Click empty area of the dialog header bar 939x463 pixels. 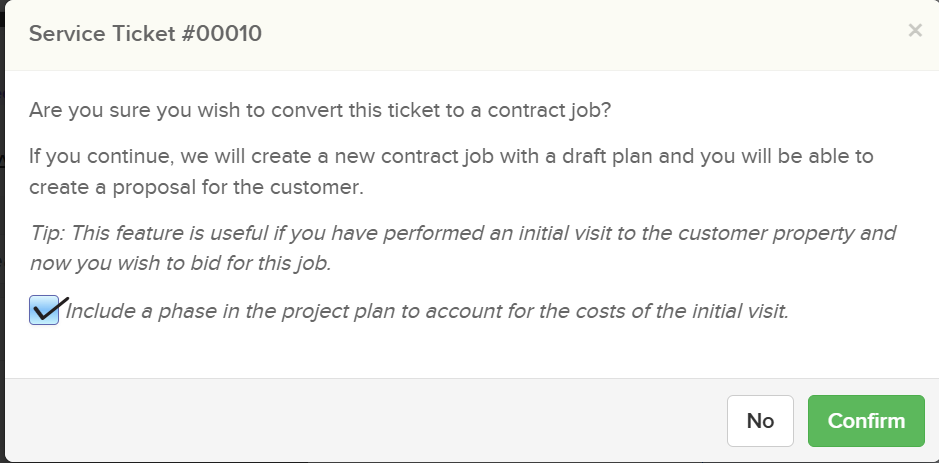point(580,34)
